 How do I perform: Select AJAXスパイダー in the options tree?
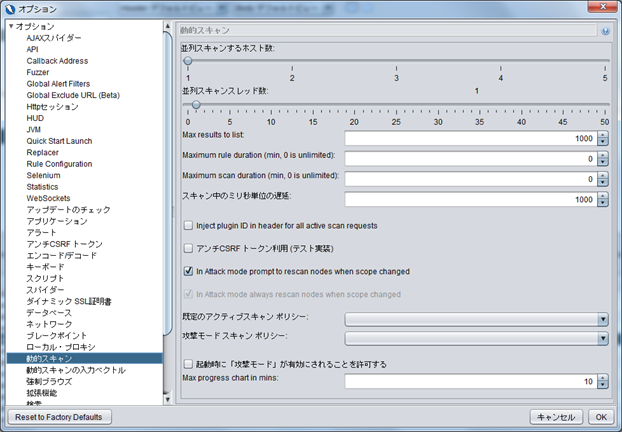(54, 38)
